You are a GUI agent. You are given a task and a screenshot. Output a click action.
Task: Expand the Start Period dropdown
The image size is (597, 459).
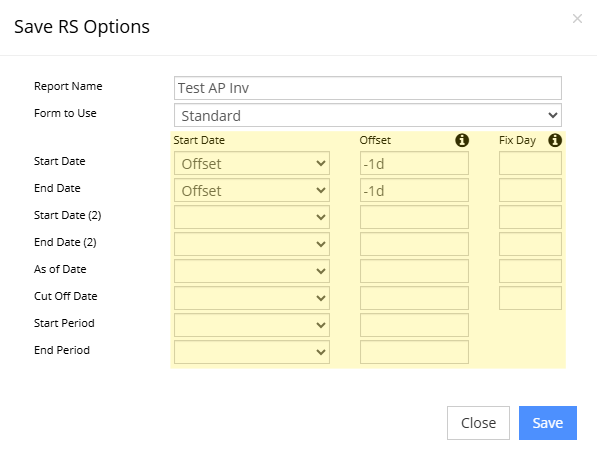pyautogui.click(x=252, y=325)
